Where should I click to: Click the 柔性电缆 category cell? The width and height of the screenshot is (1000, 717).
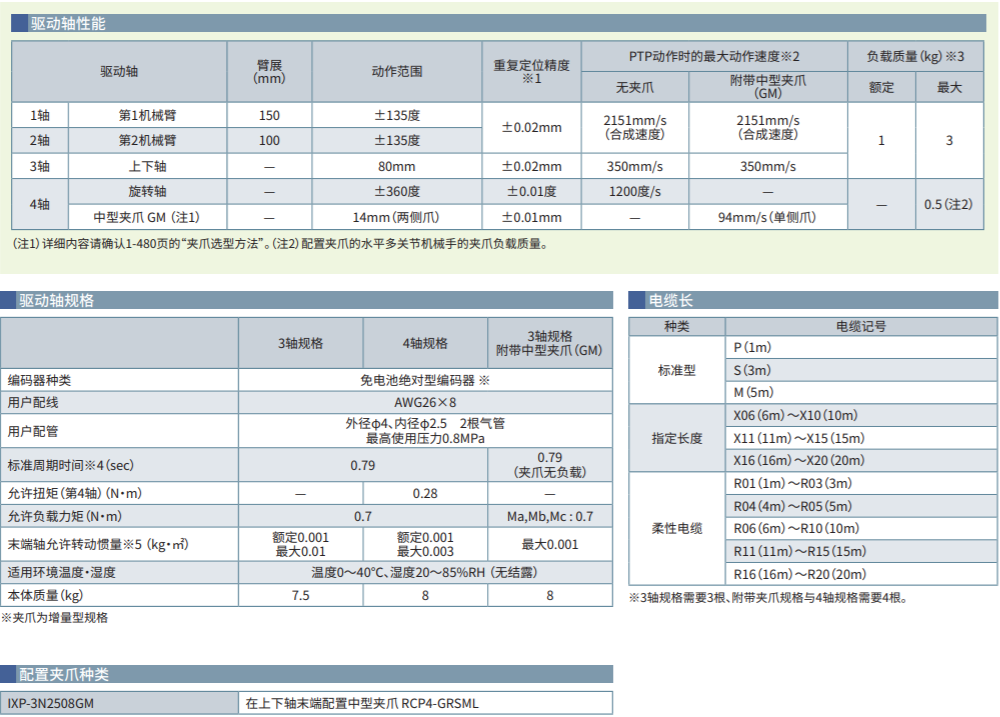[677, 528]
